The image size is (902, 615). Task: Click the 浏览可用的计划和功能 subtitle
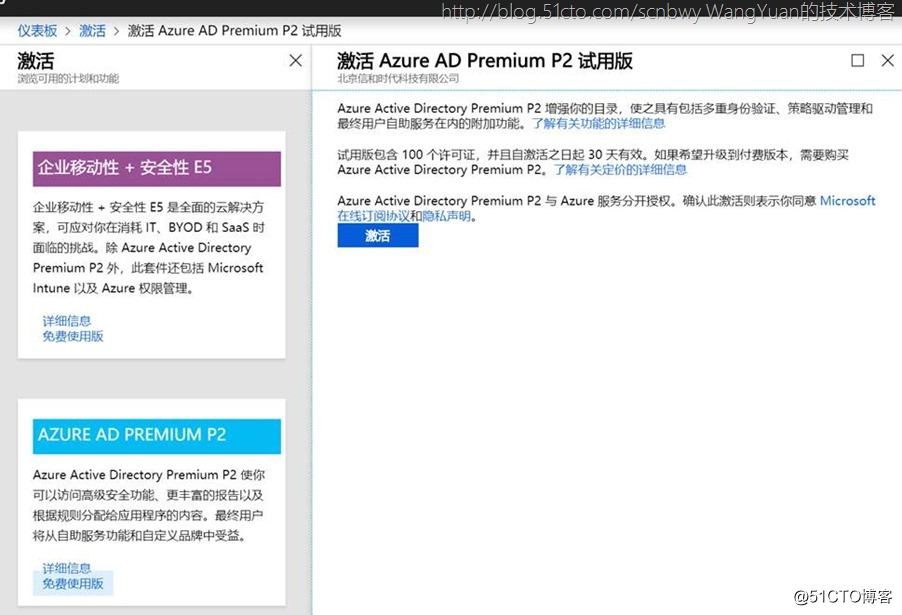point(68,78)
